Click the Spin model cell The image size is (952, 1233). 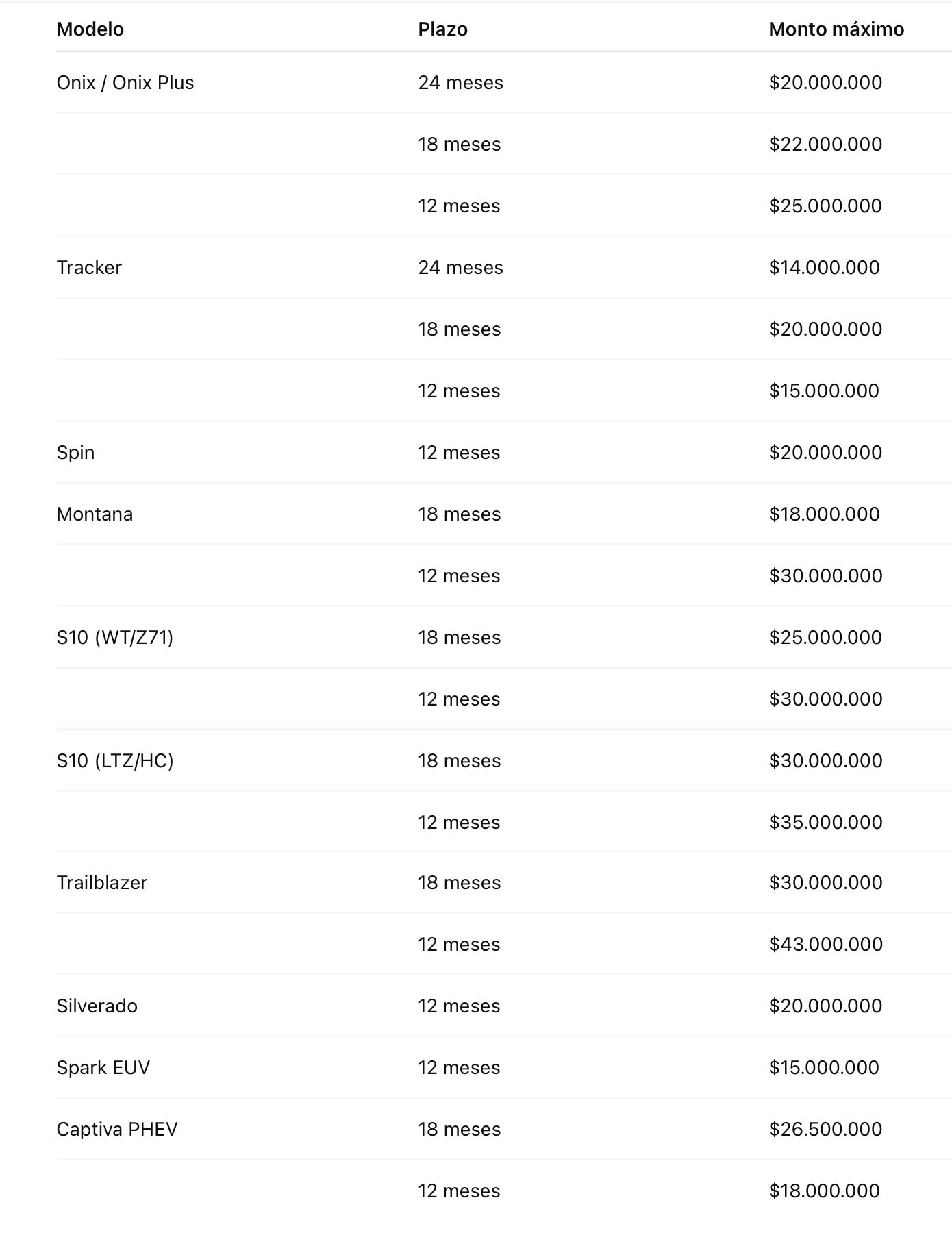75,453
